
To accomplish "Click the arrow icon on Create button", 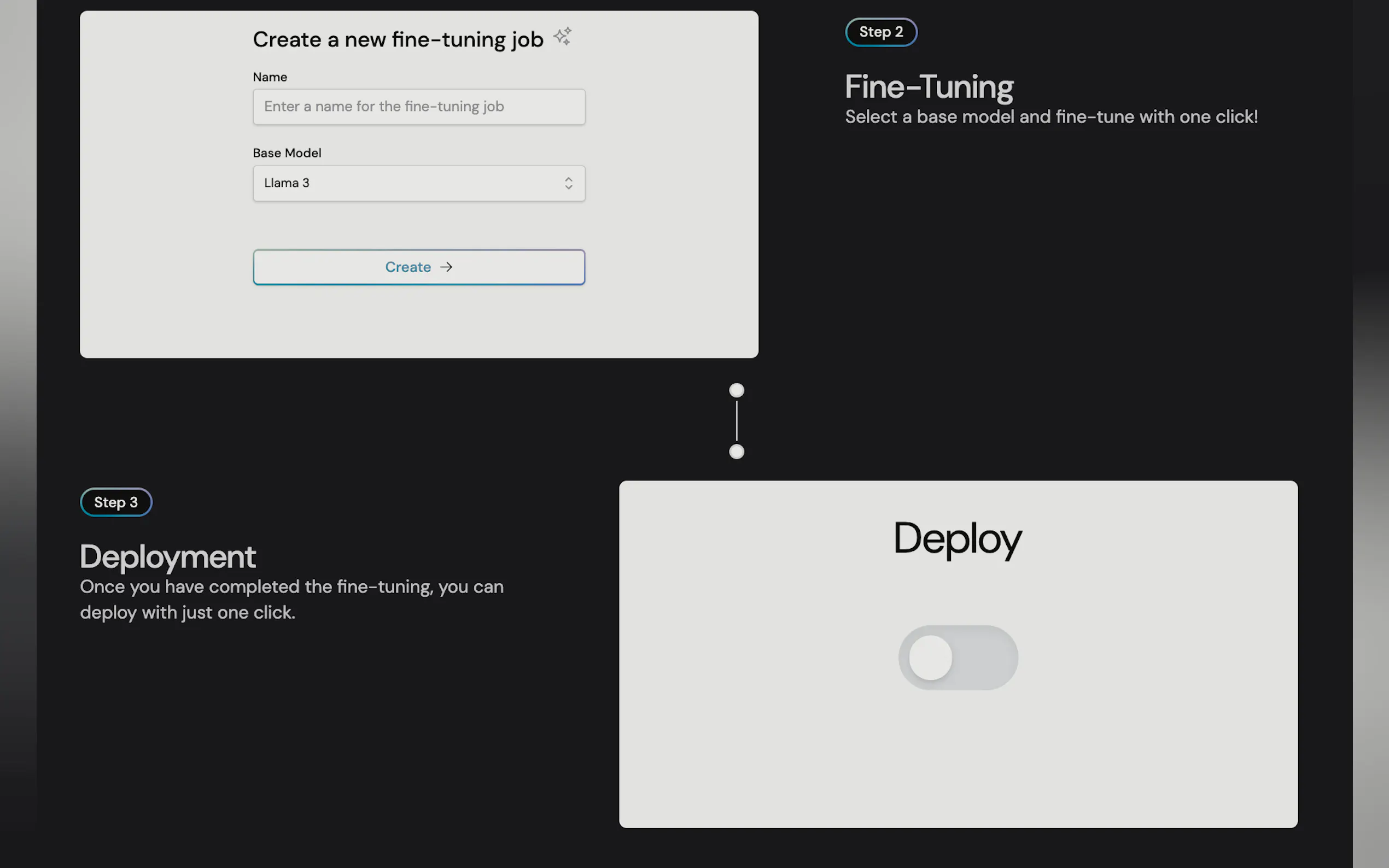I will coord(446,267).
